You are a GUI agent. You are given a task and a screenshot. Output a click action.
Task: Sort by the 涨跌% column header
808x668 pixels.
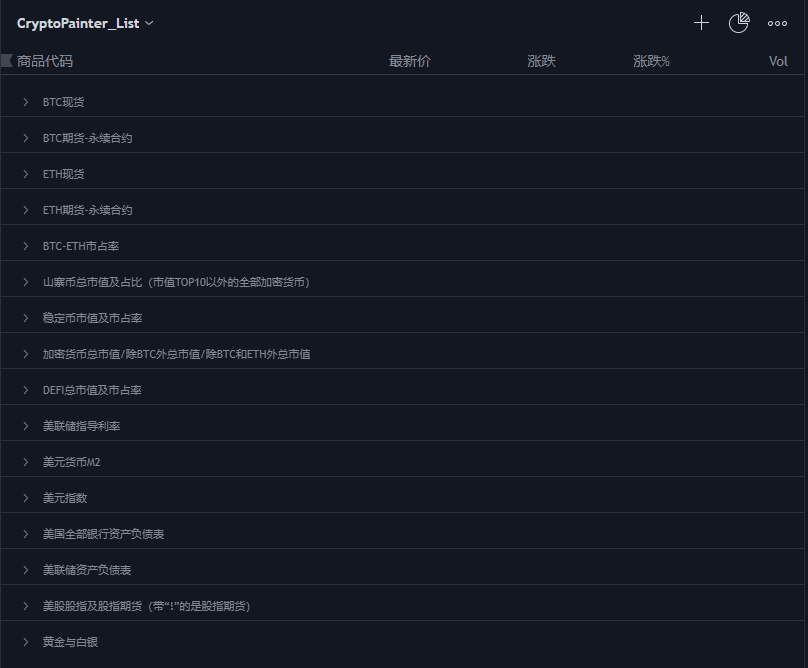pos(651,61)
